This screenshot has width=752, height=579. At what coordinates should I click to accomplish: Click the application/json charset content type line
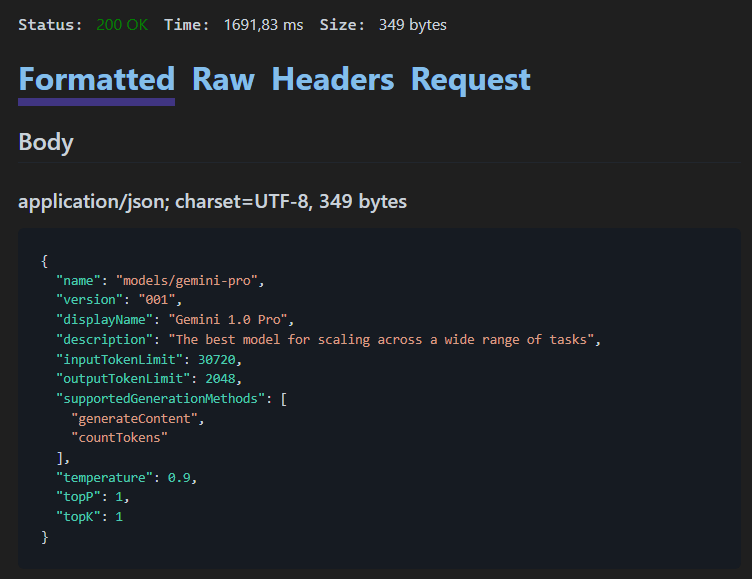tap(212, 201)
